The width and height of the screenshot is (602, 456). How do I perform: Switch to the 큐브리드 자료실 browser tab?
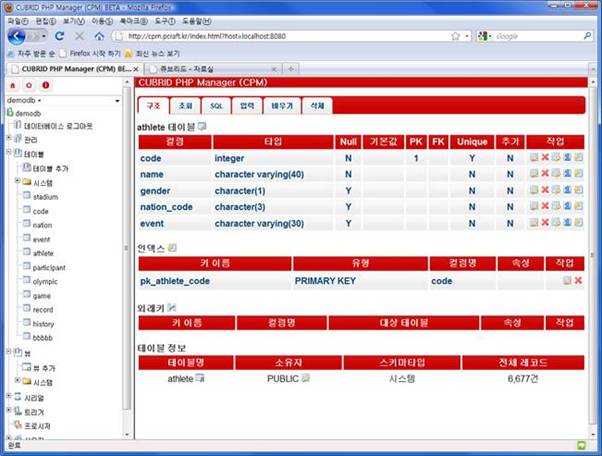pos(212,69)
